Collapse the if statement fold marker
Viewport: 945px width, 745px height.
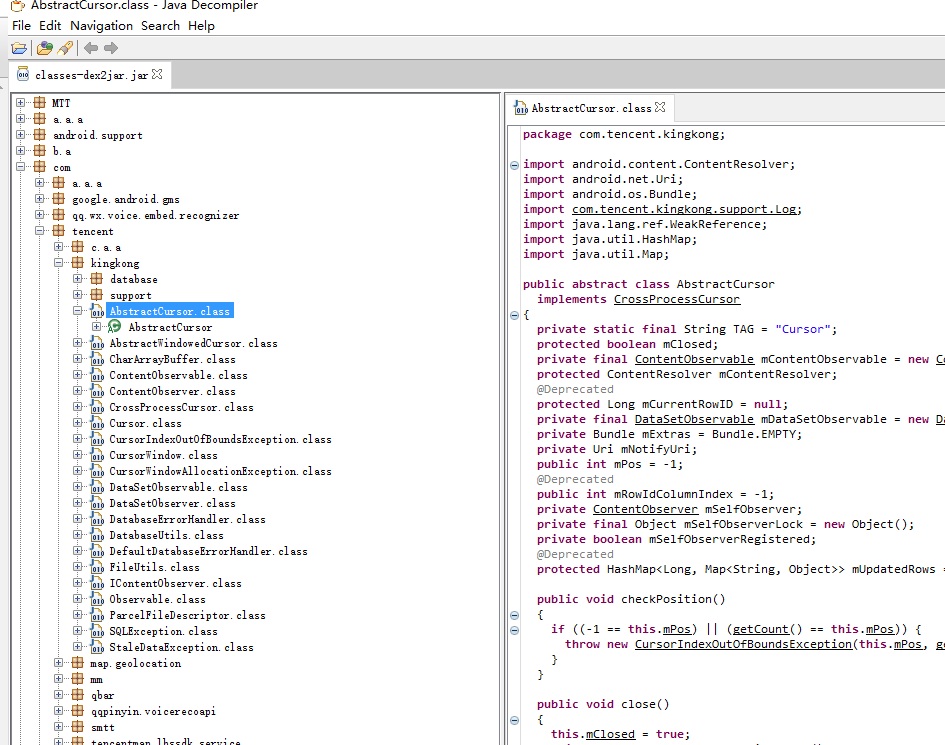(514, 630)
